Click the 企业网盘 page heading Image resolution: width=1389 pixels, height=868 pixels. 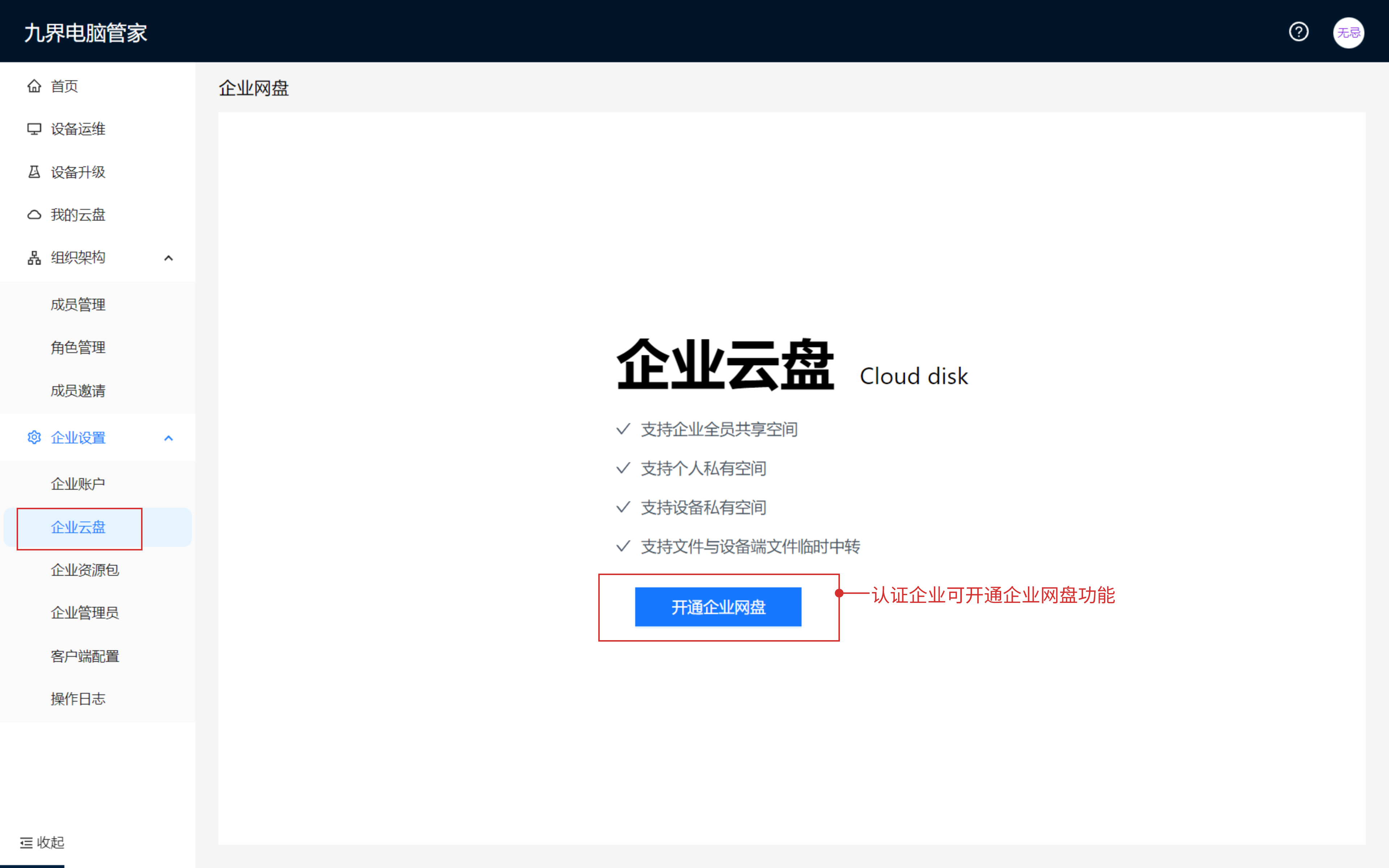(x=254, y=88)
